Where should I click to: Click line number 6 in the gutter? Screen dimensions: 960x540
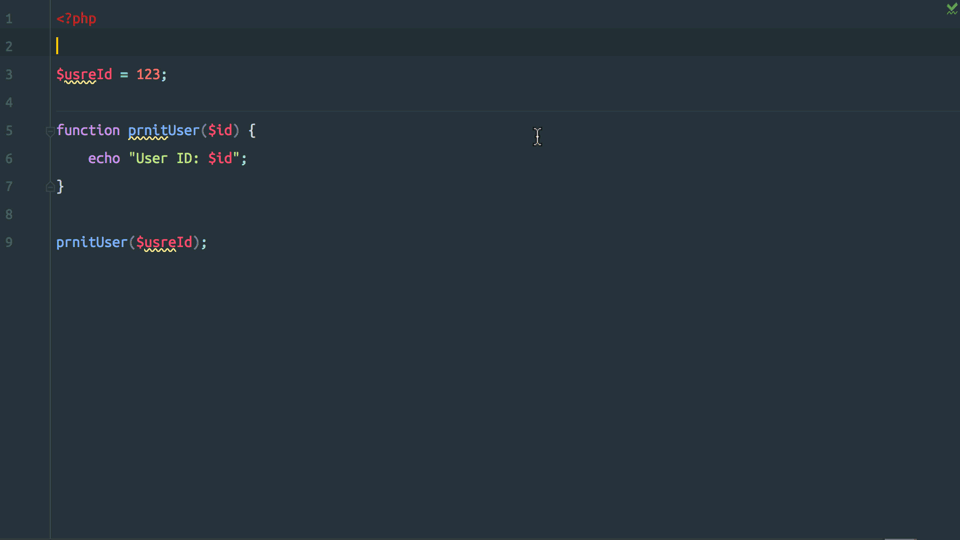tap(9, 159)
